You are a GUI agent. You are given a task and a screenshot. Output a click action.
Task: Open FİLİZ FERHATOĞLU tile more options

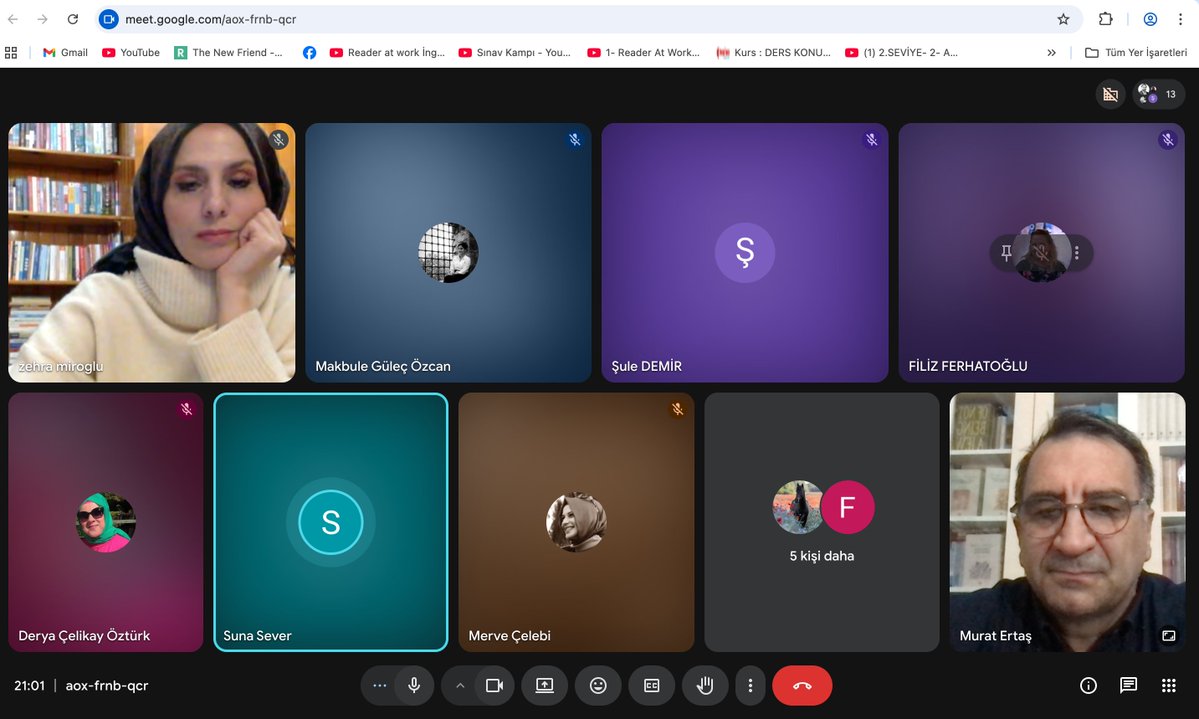1077,252
